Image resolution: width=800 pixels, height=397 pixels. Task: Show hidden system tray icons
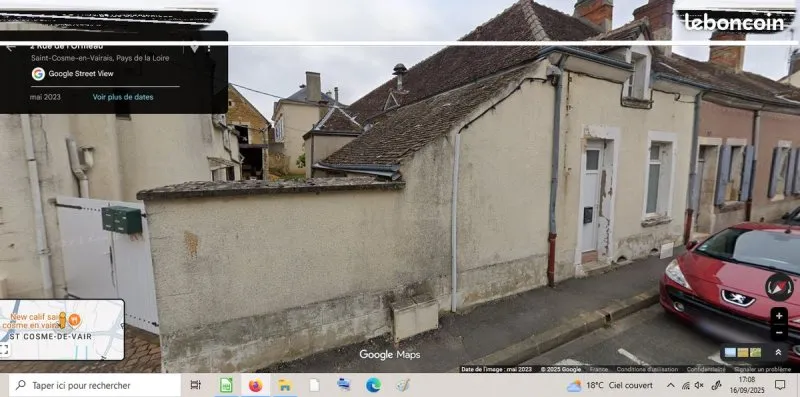(x=671, y=385)
